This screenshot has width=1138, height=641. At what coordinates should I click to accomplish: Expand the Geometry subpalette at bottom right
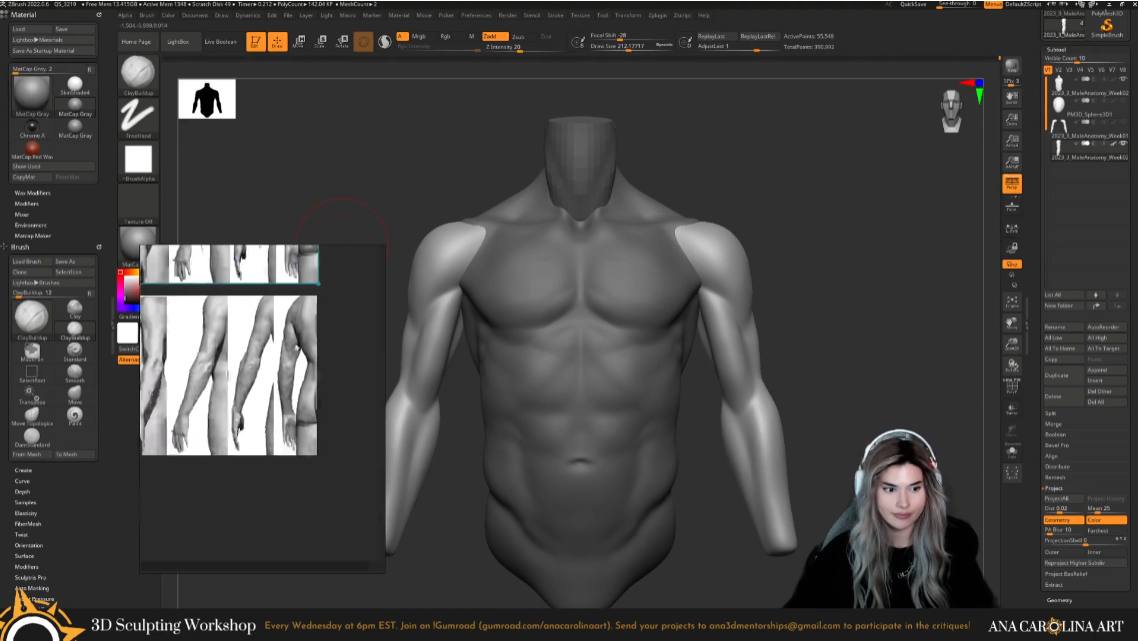pyautogui.click(x=1059, y=600)
